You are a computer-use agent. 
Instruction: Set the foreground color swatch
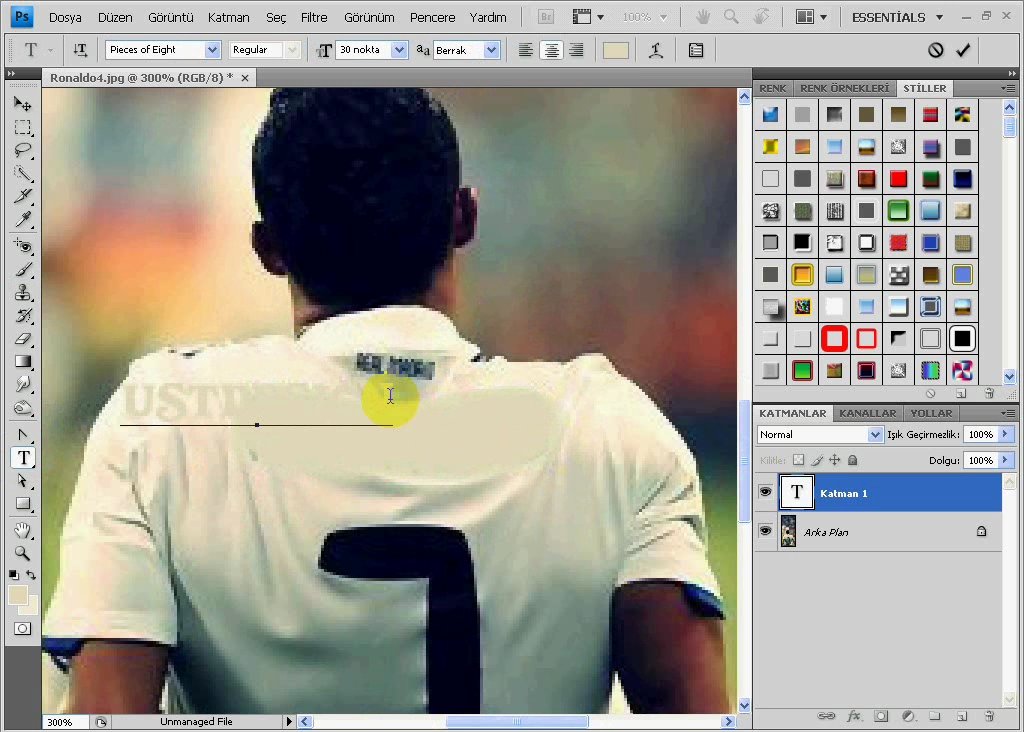coord(18,595)
